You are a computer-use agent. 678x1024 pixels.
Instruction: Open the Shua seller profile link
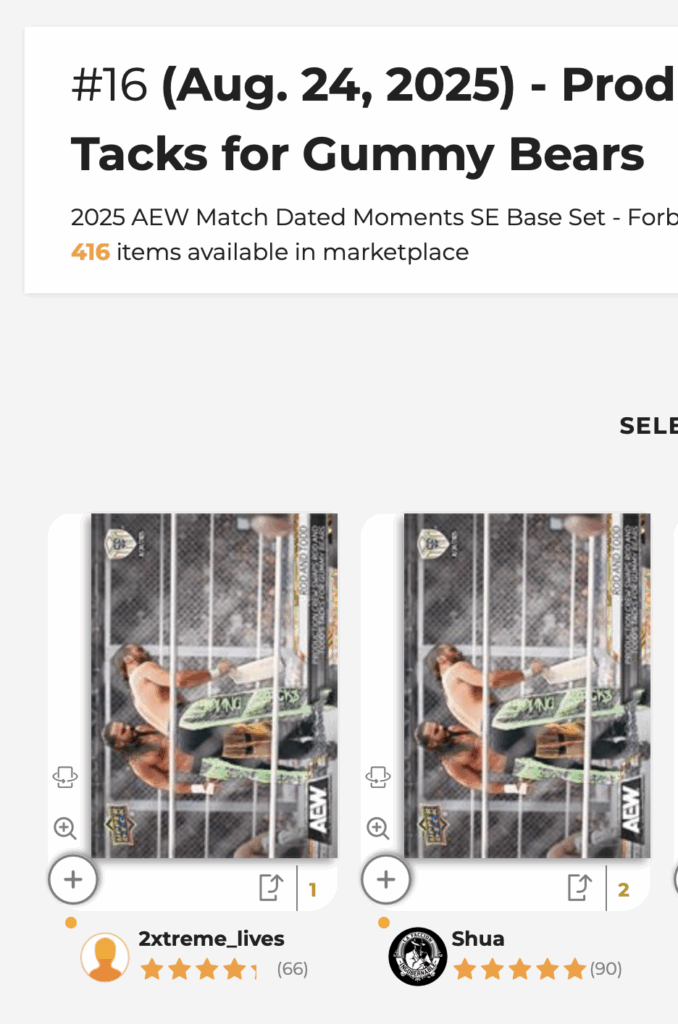click(x=477, y=938)
